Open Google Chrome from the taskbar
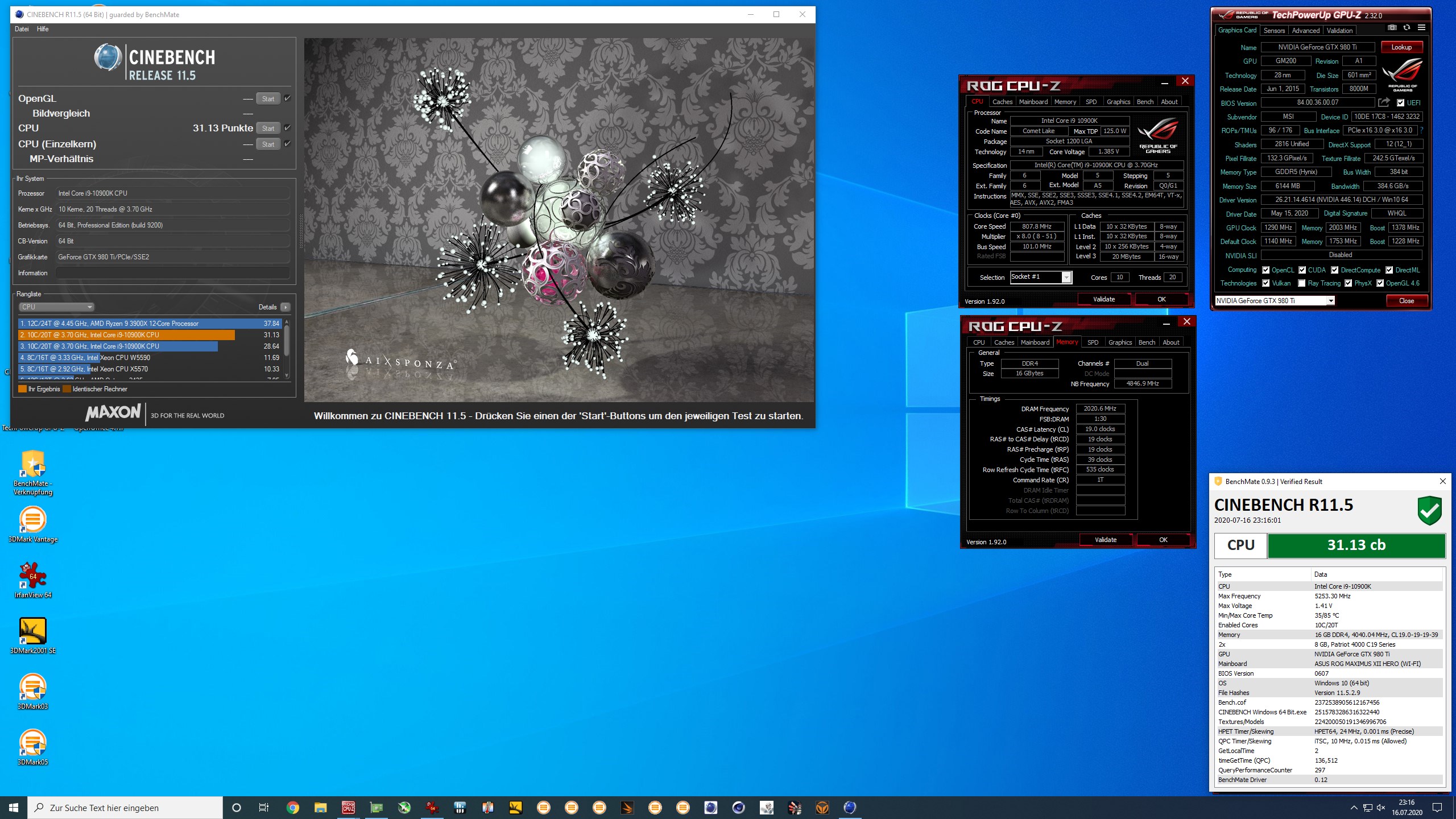The height and width of the screenshot is (819, 1456). click(293, 808)
